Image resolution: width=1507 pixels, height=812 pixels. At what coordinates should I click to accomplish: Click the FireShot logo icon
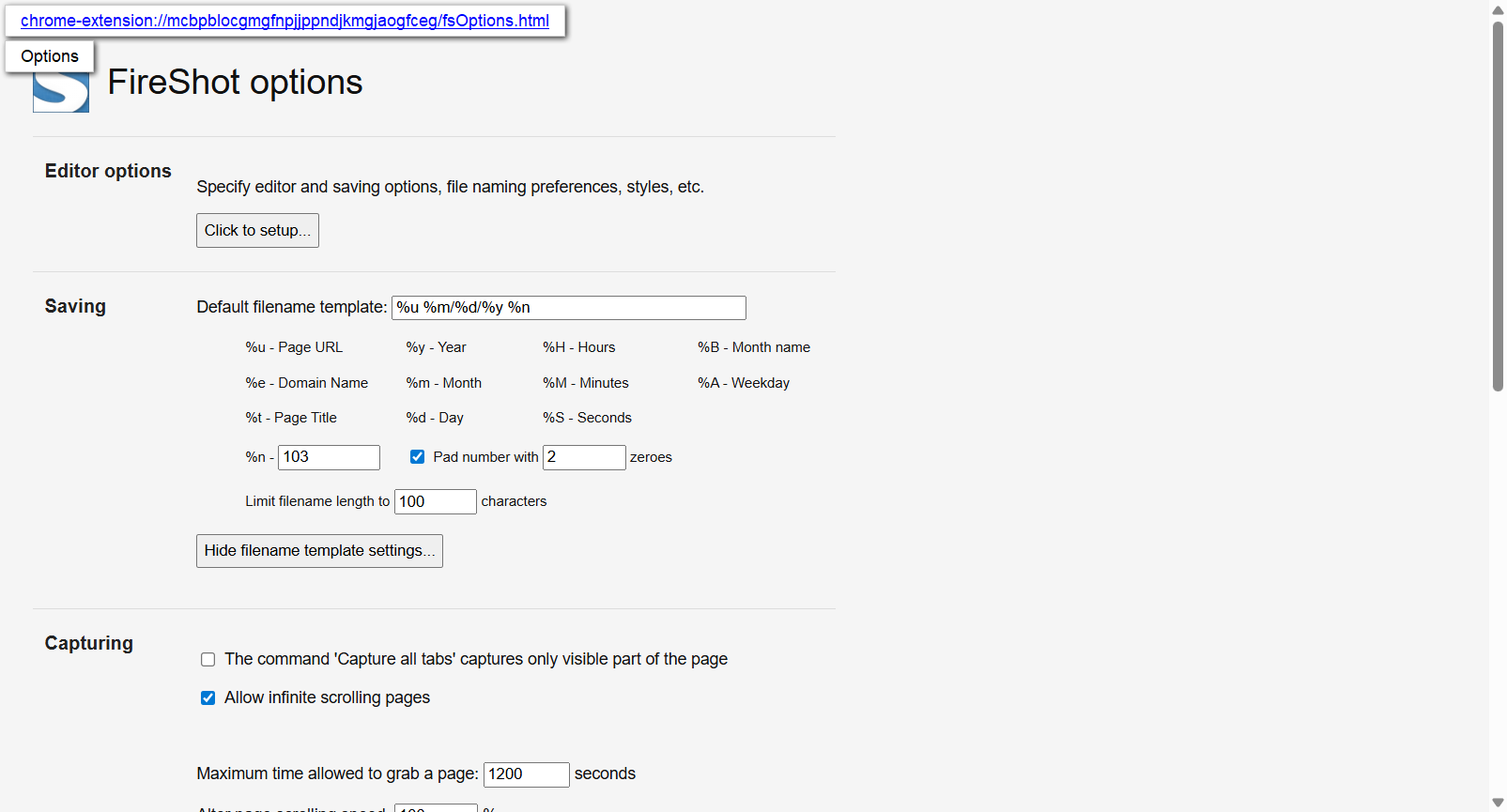(61, 92)
